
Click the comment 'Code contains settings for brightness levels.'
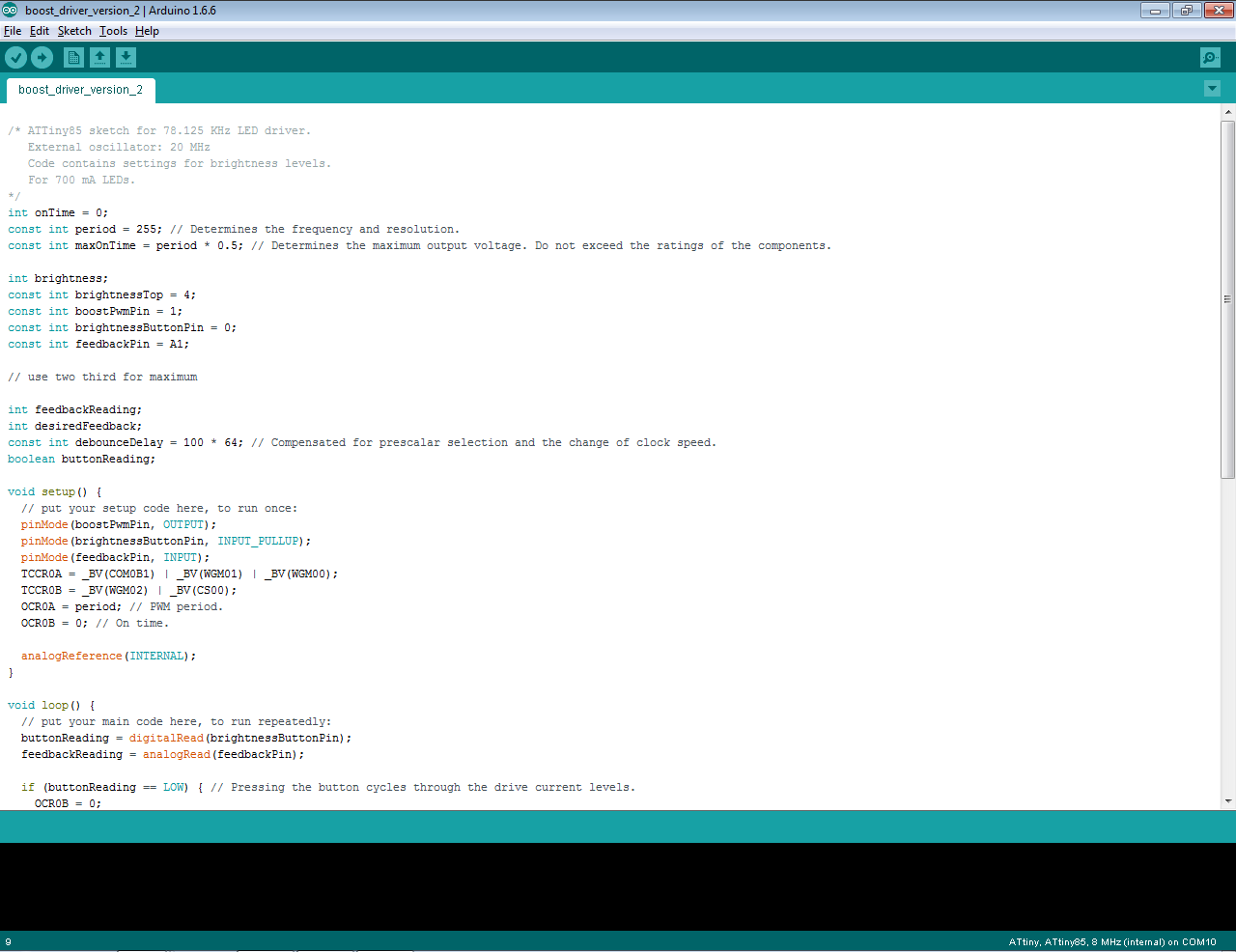pos(180,164)
